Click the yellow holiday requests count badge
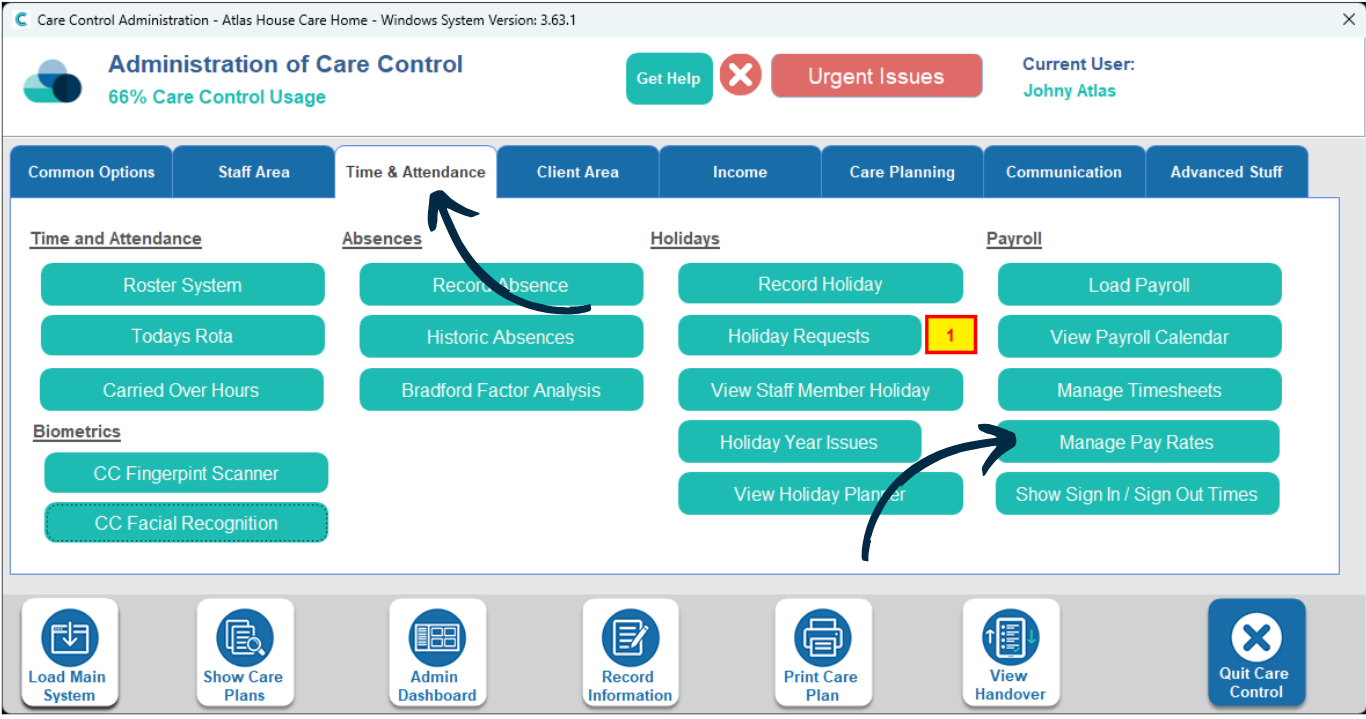This screenshot has width=1366, height=719. point(950,336)
